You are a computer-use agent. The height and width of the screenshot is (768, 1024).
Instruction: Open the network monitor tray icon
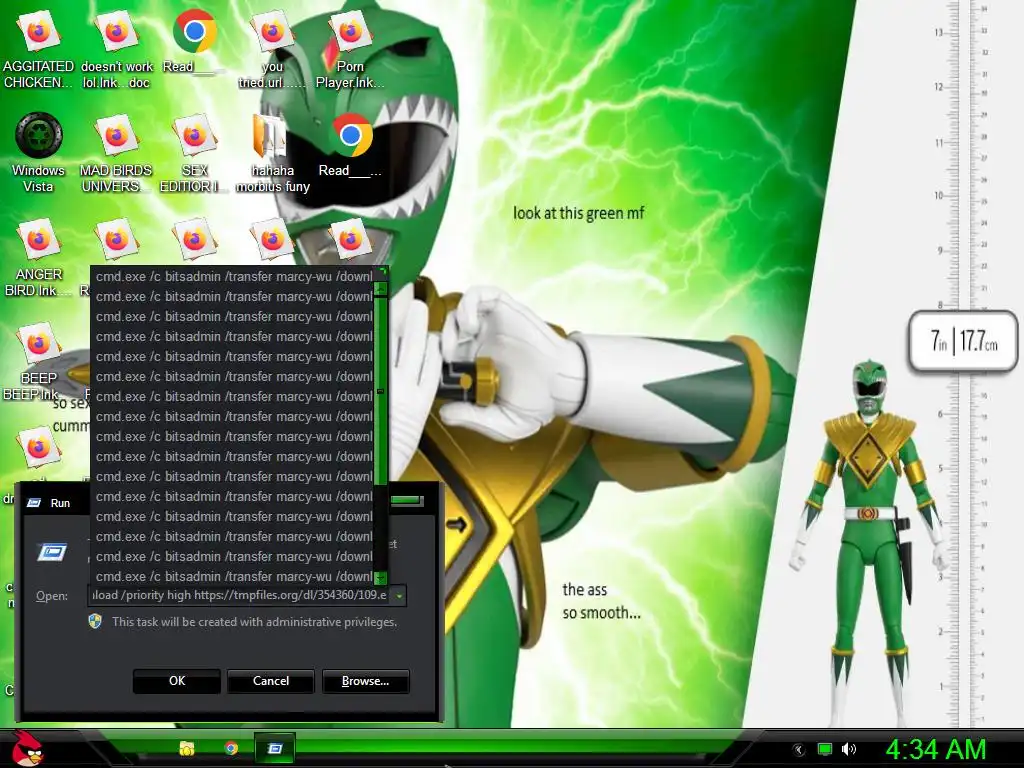(825, 750)
